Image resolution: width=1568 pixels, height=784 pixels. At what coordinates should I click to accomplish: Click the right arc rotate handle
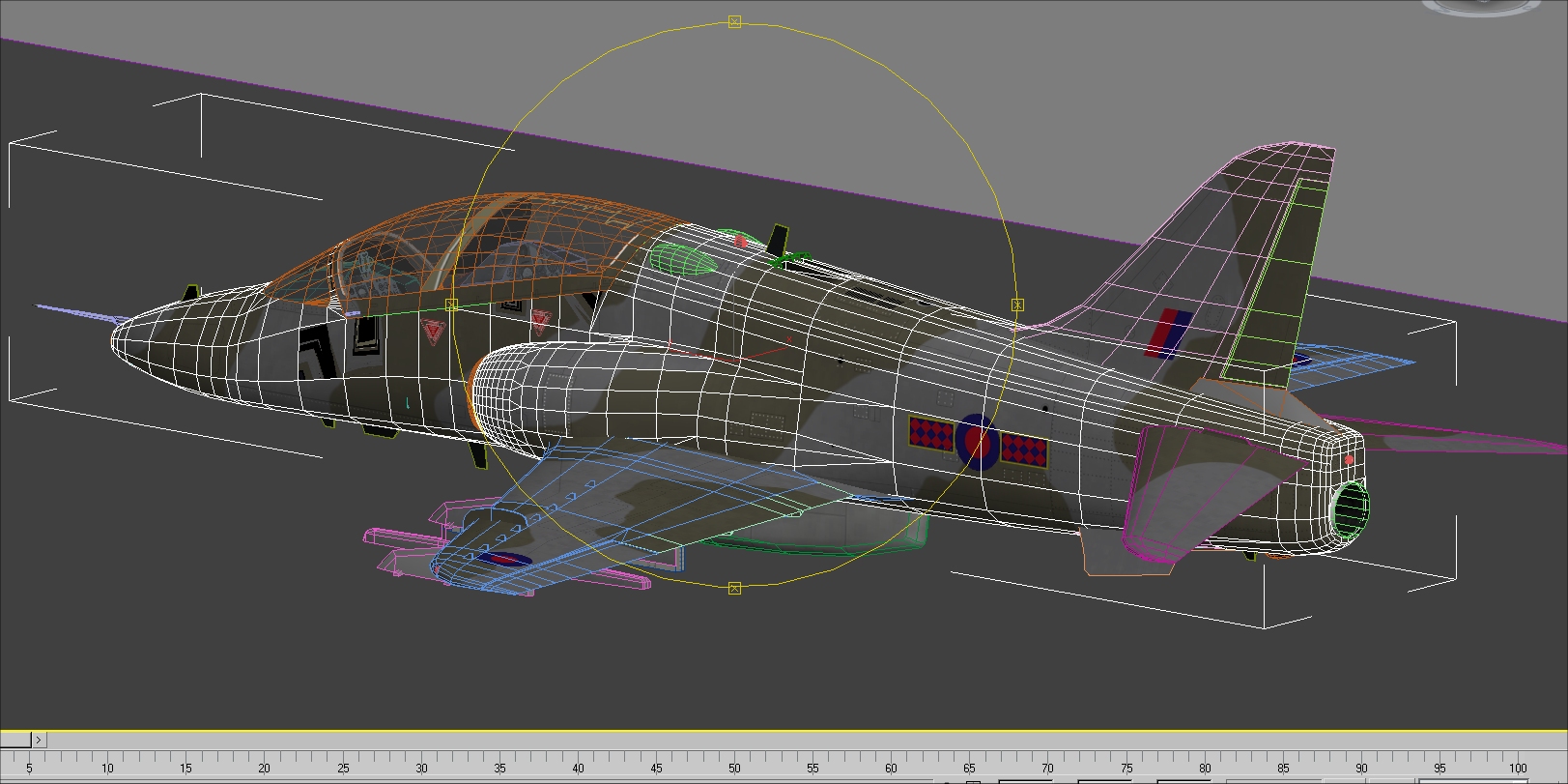pos(1017,305)
